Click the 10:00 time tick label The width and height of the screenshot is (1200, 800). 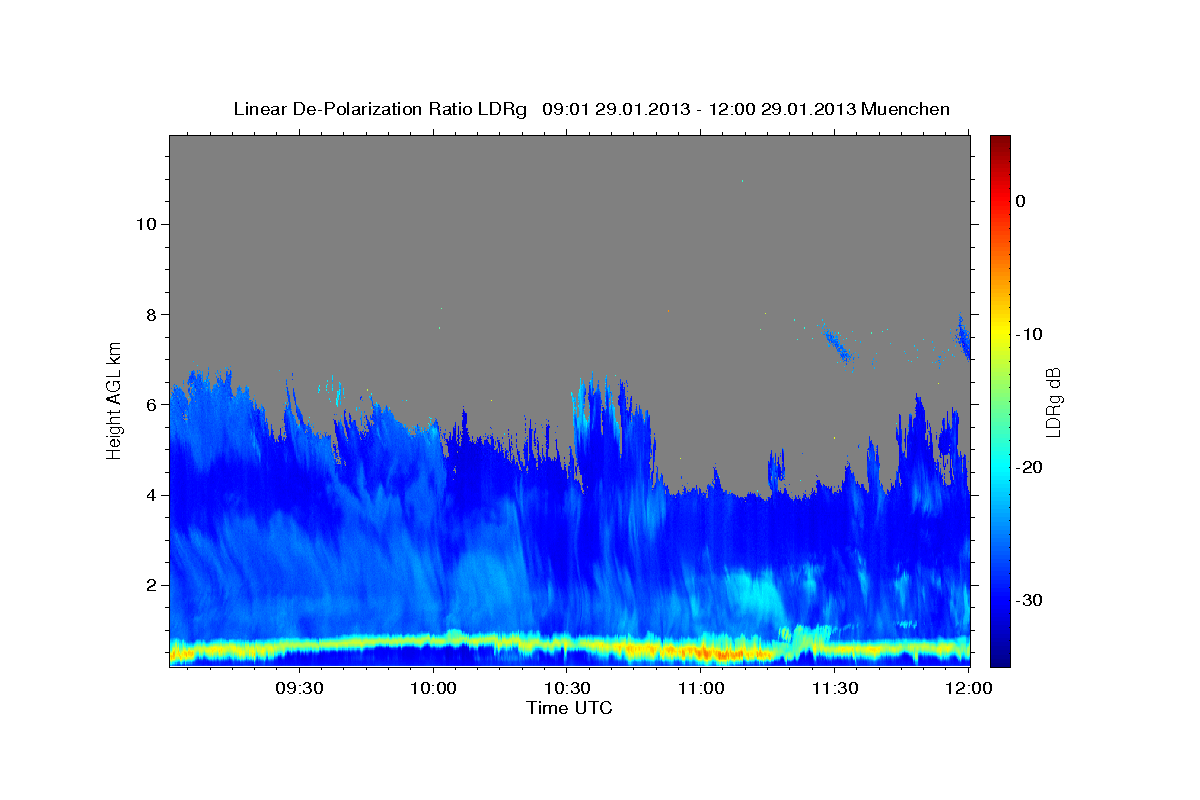(x=433, y=689)
